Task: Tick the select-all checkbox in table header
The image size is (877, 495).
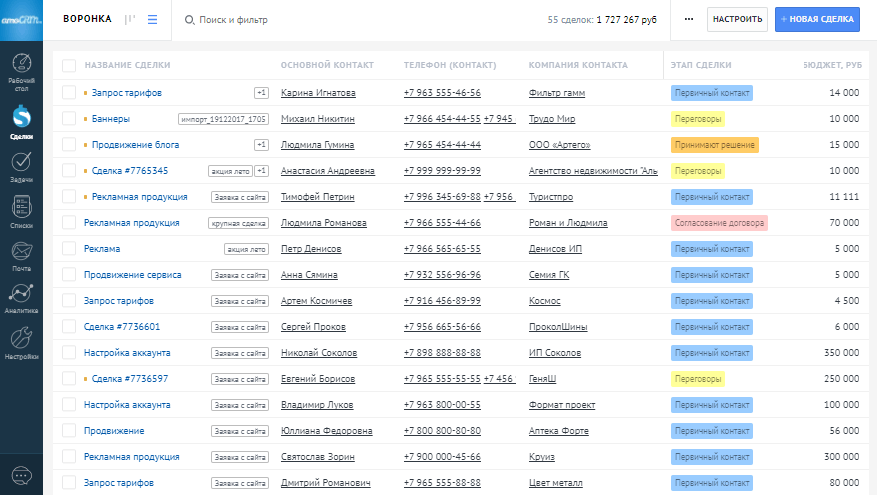Action: click(69, 66)
